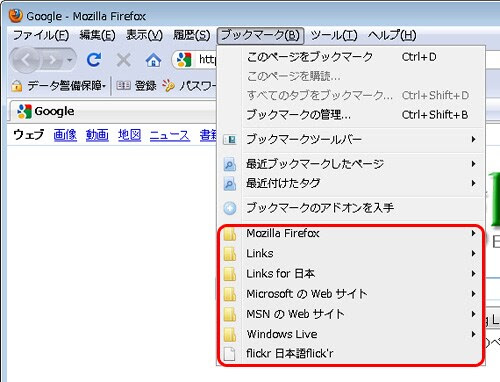This screenshot has height=382, width=500.
Task: Go to the Home page icon
Action: coord(153,60)
